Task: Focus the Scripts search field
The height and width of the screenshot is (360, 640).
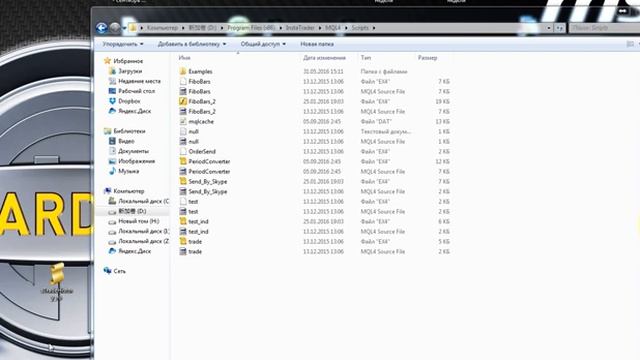Action: click(x=604, y=28)
